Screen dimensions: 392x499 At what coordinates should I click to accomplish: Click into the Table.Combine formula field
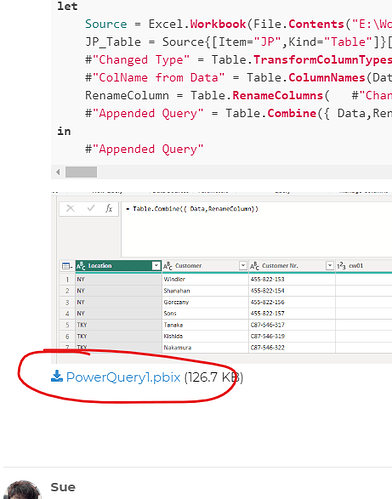(257, 229)
